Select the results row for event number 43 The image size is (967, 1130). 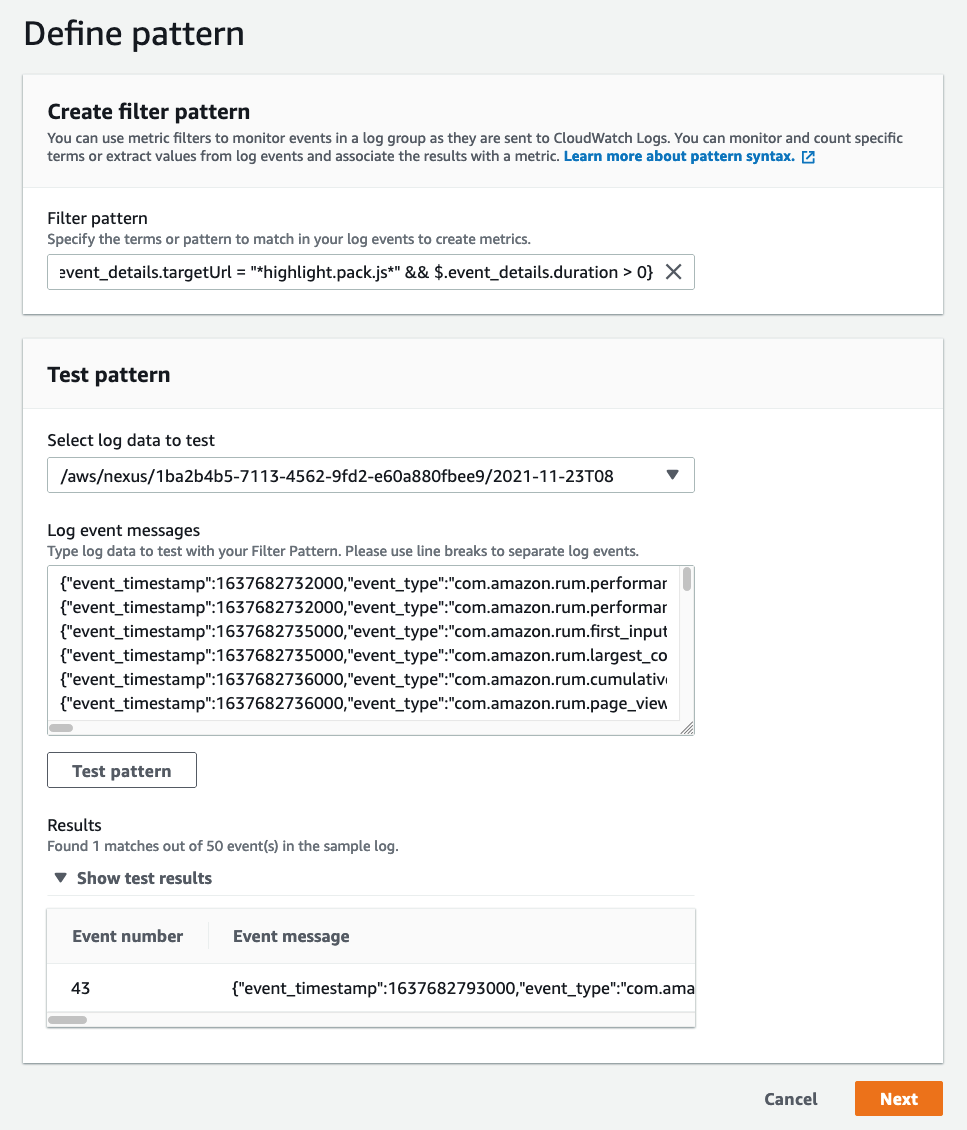coord(370,987)
